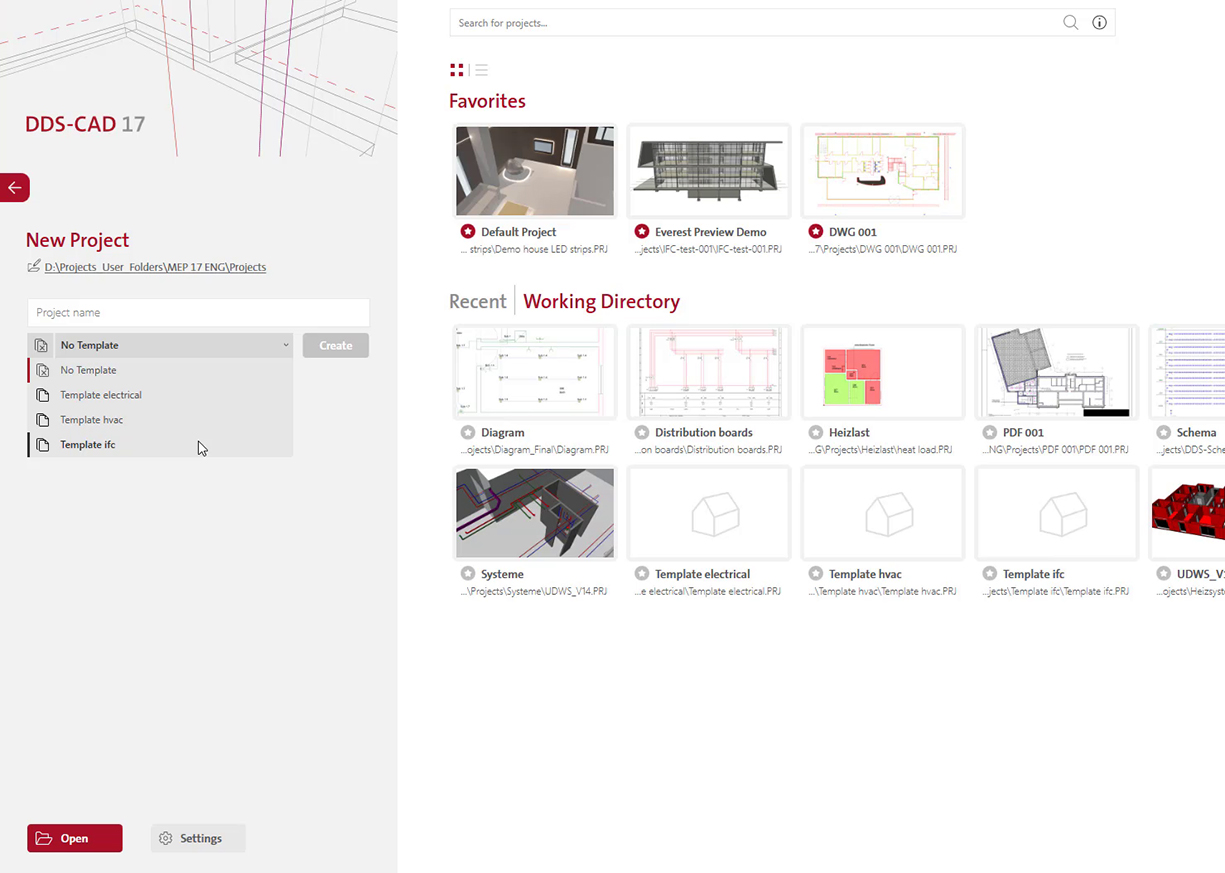Favorite the Schema project star
1225x873 pixels.
[1164, 433]
